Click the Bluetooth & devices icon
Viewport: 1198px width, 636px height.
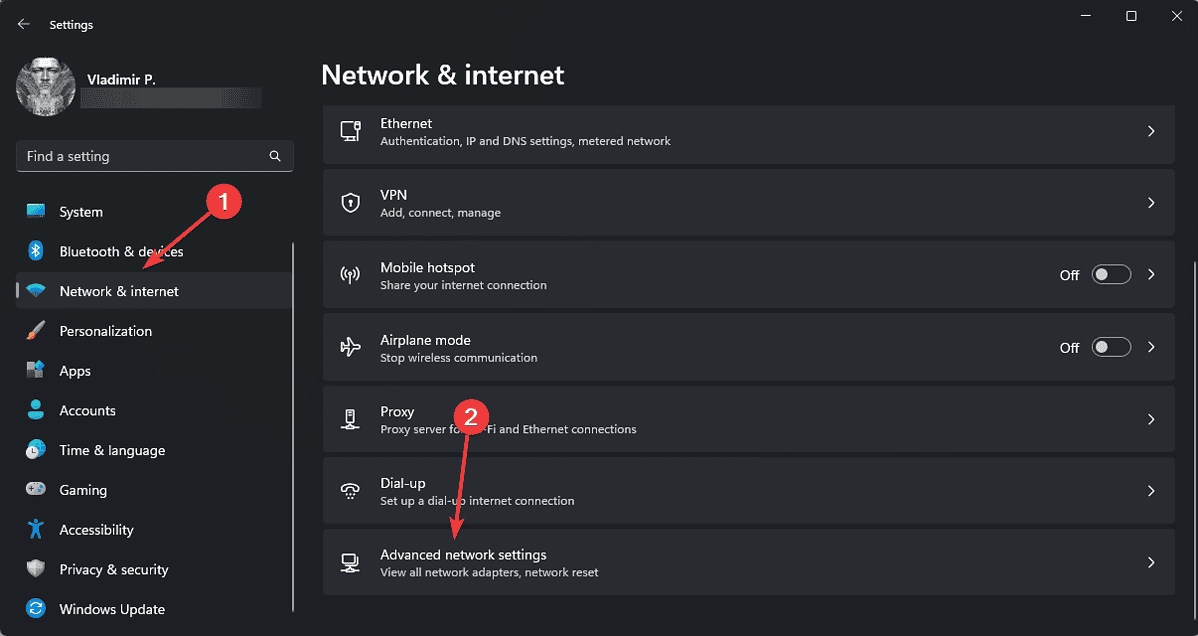34,251
